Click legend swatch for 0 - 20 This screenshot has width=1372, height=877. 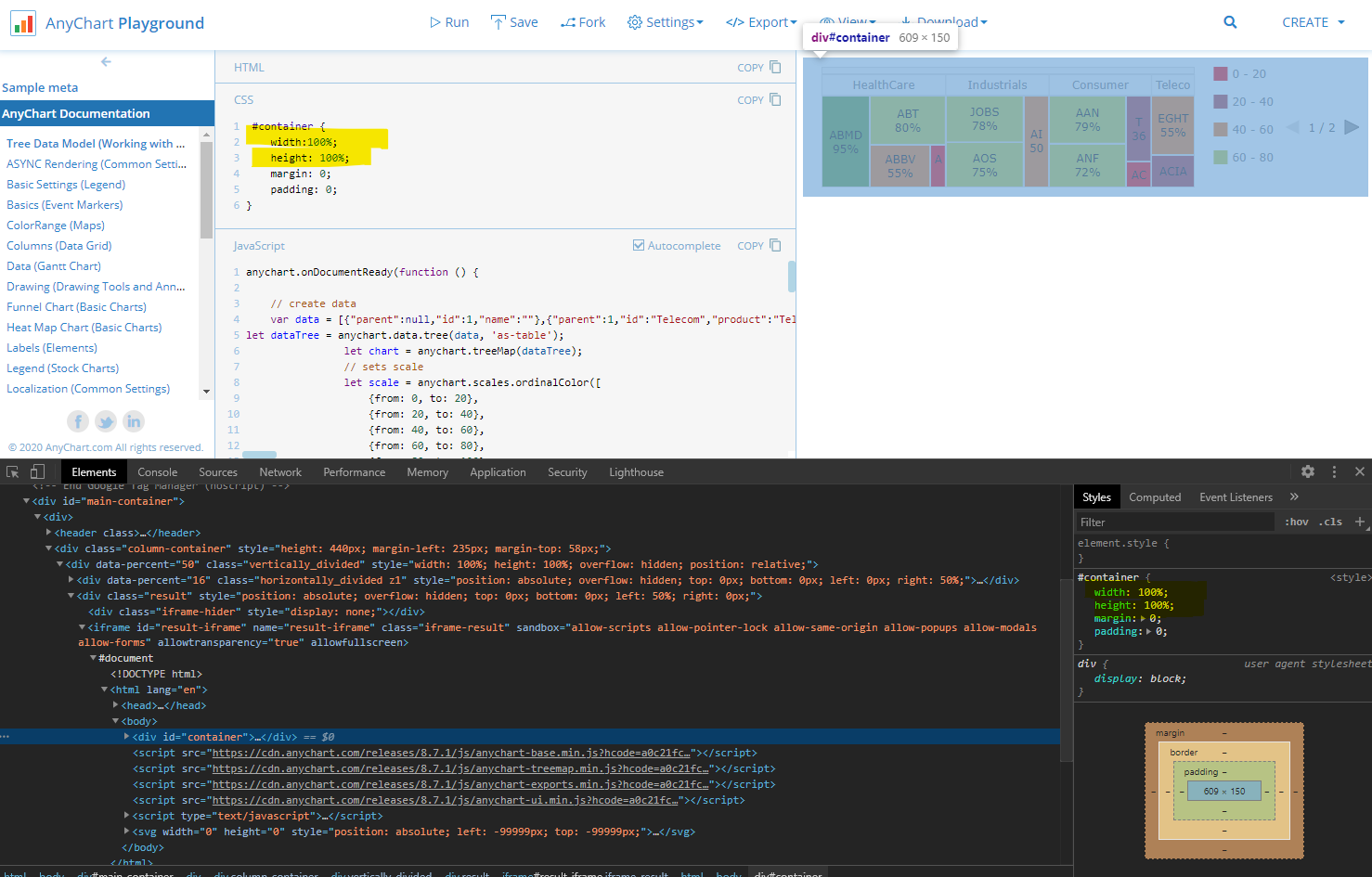[x=1221, y=73]
